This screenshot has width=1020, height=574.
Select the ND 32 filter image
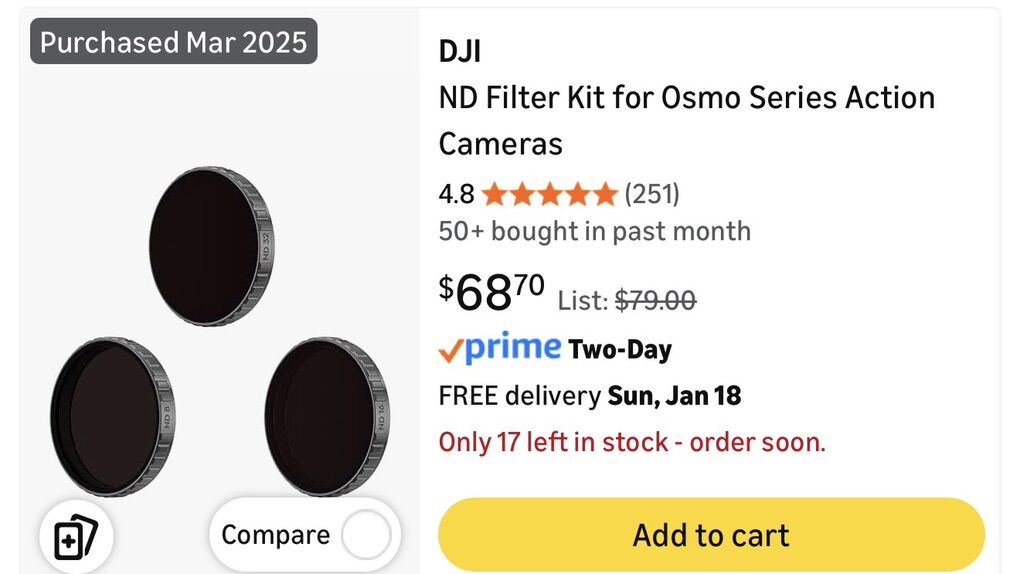pos(211,245)
